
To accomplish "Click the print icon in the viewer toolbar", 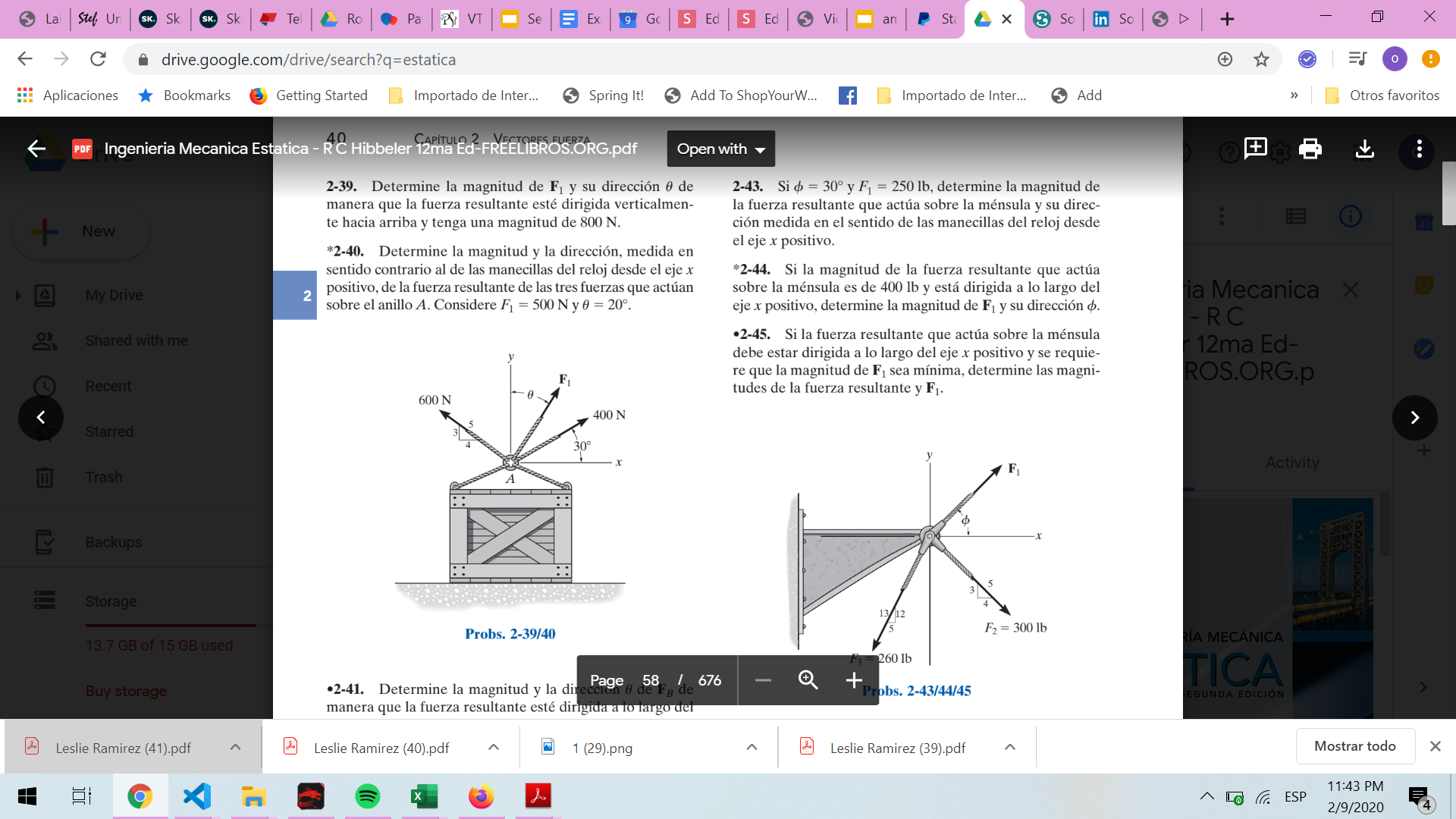I will coord(1310,149).
